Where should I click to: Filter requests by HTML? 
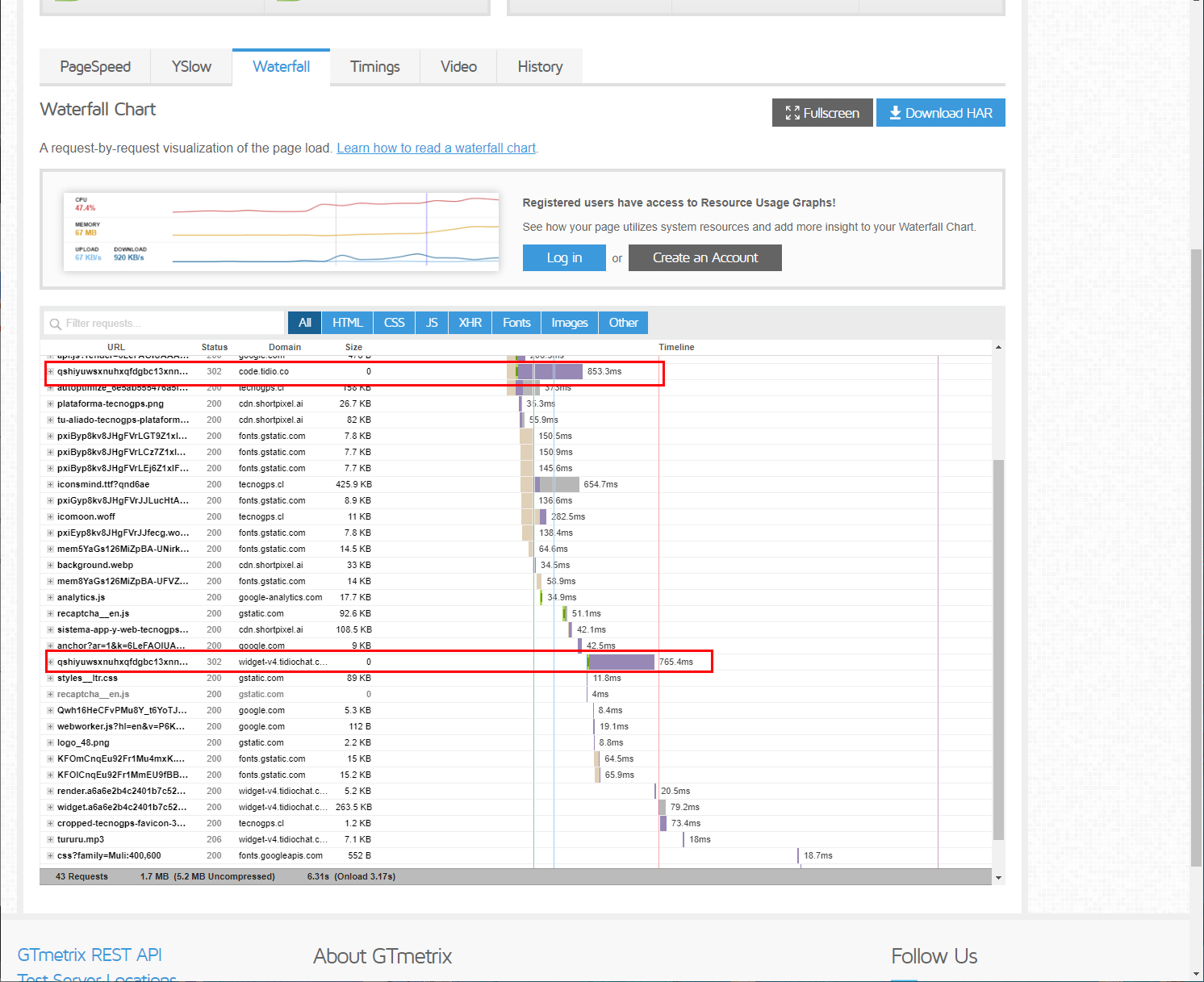(348, 323)
